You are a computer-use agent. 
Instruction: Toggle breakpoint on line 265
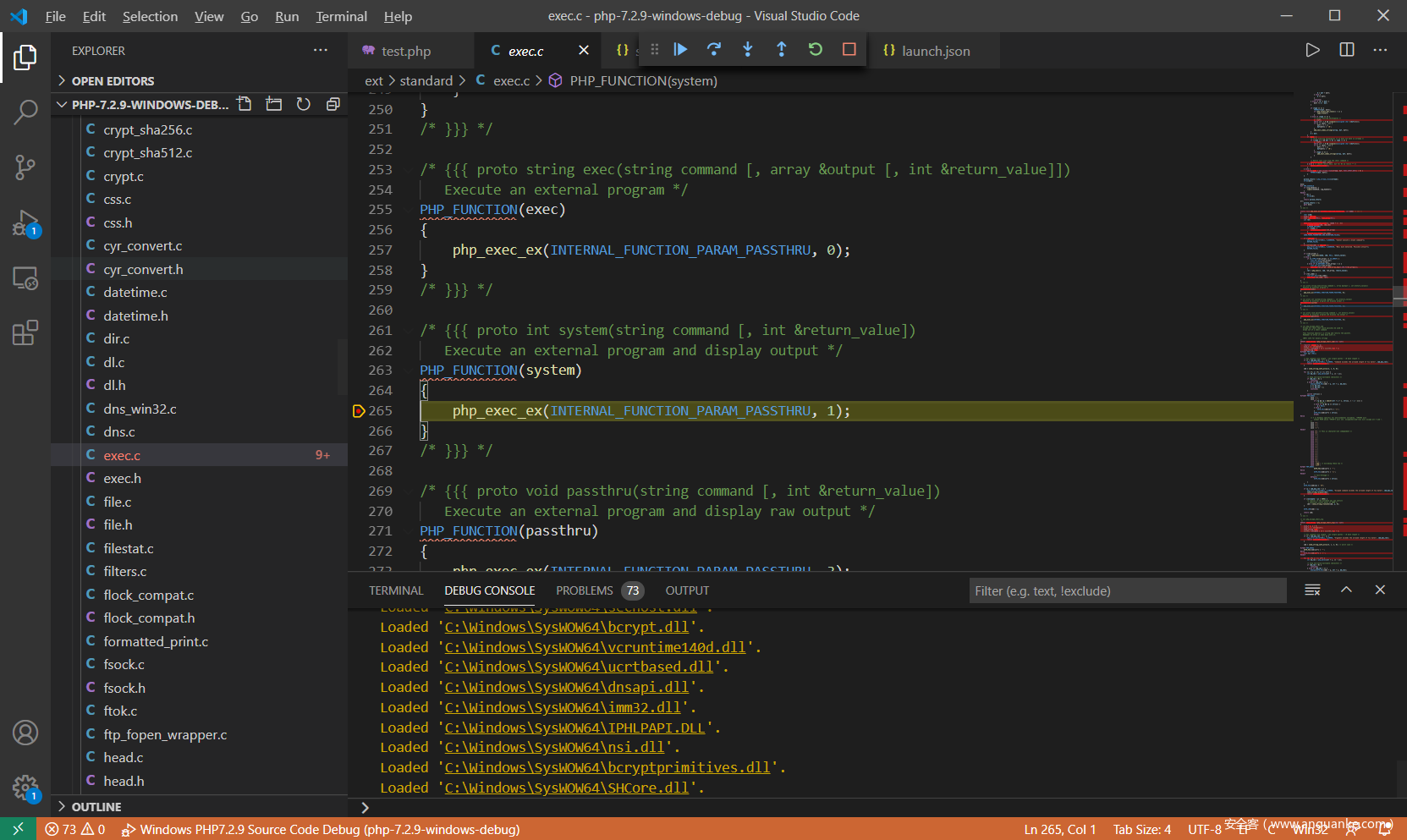pyautogui.click(x=359, y=411)
